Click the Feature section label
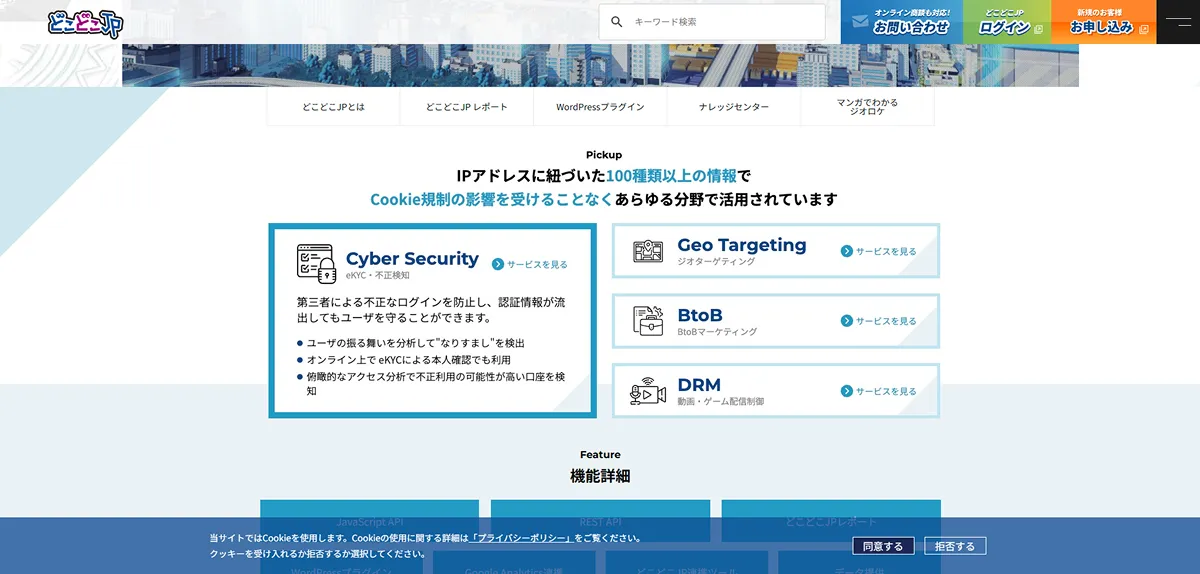This screenshot has height=574, width=1200. click(x=600, y=454)
